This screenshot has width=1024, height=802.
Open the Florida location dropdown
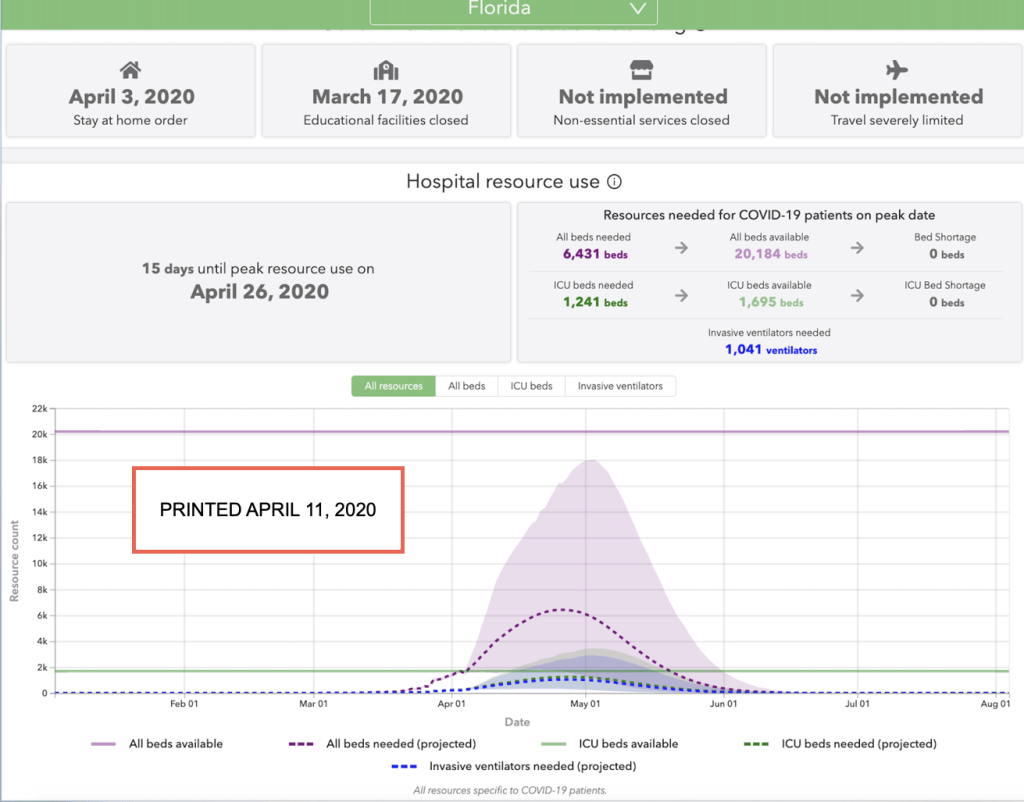513,10
